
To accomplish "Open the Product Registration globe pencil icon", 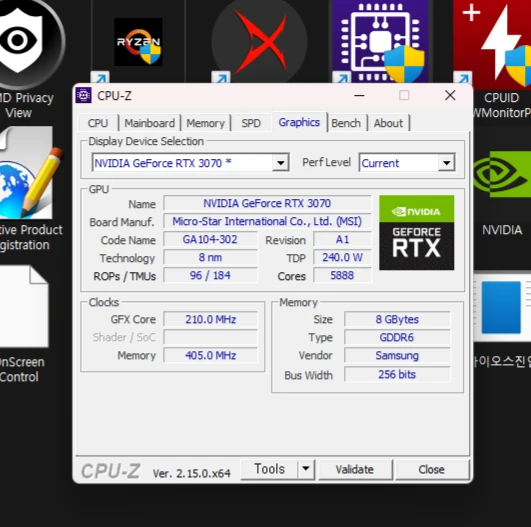I will (29, 173).
